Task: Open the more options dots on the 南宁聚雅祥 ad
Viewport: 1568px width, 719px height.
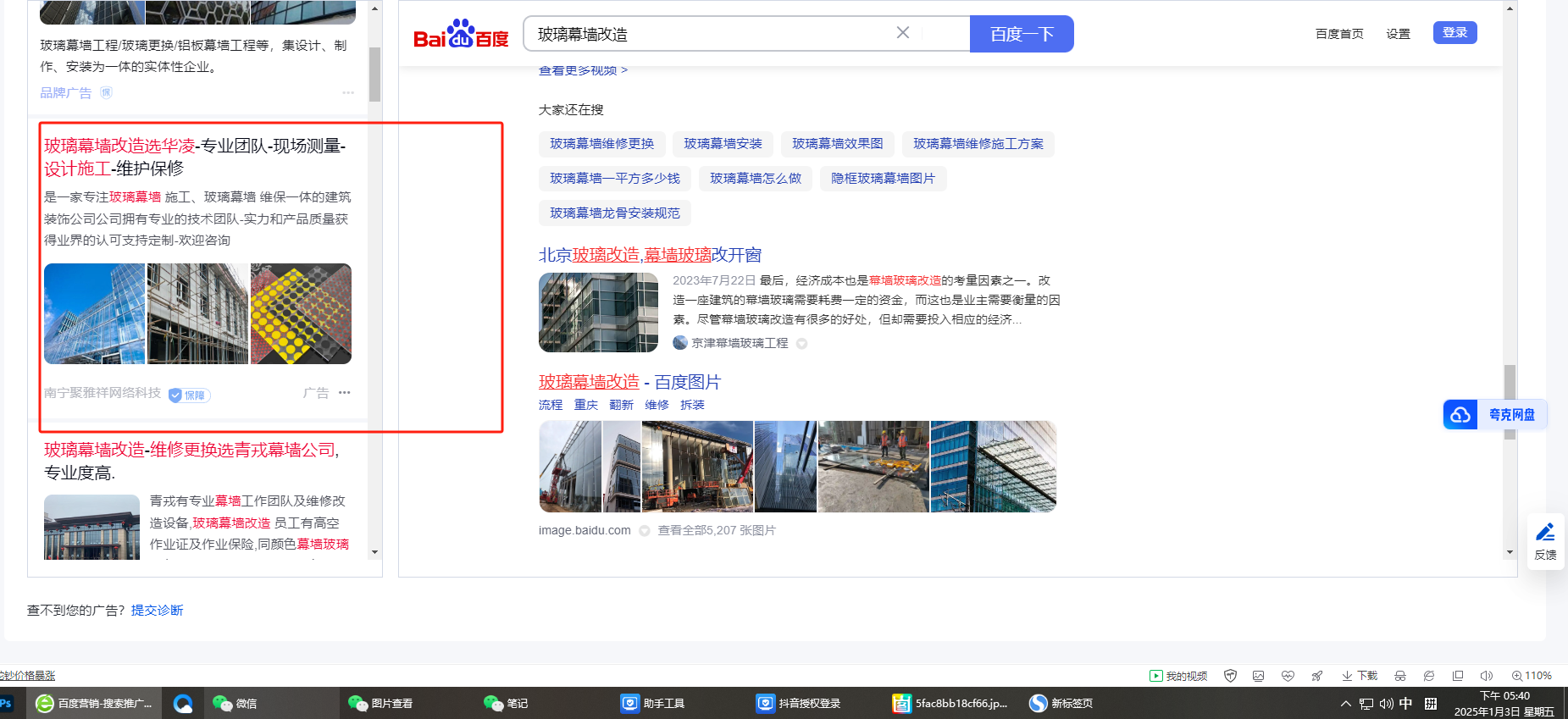Action: point(345,393)
